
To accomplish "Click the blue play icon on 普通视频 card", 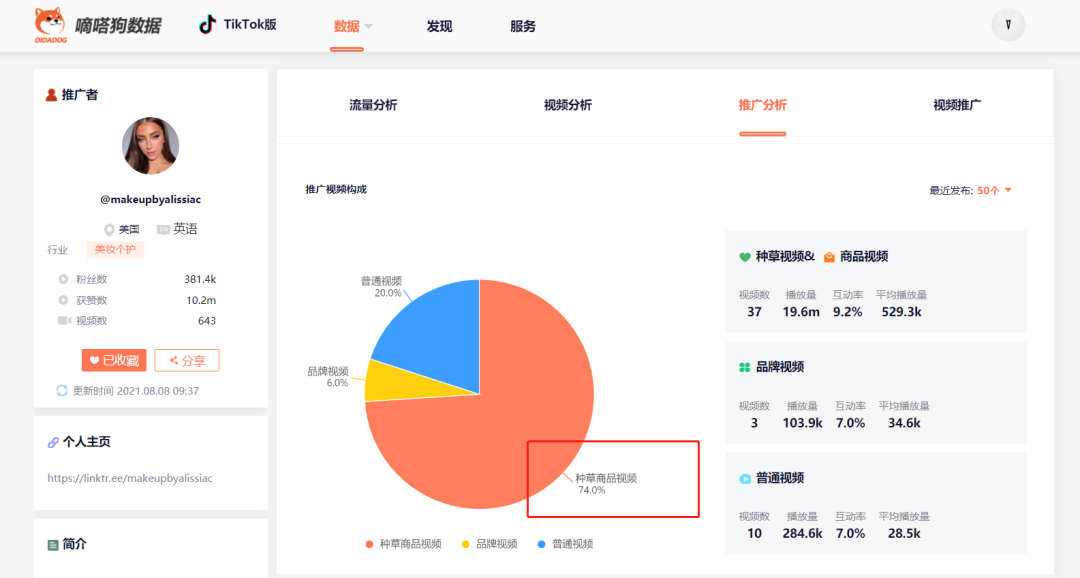I will [x=744, y=479].
